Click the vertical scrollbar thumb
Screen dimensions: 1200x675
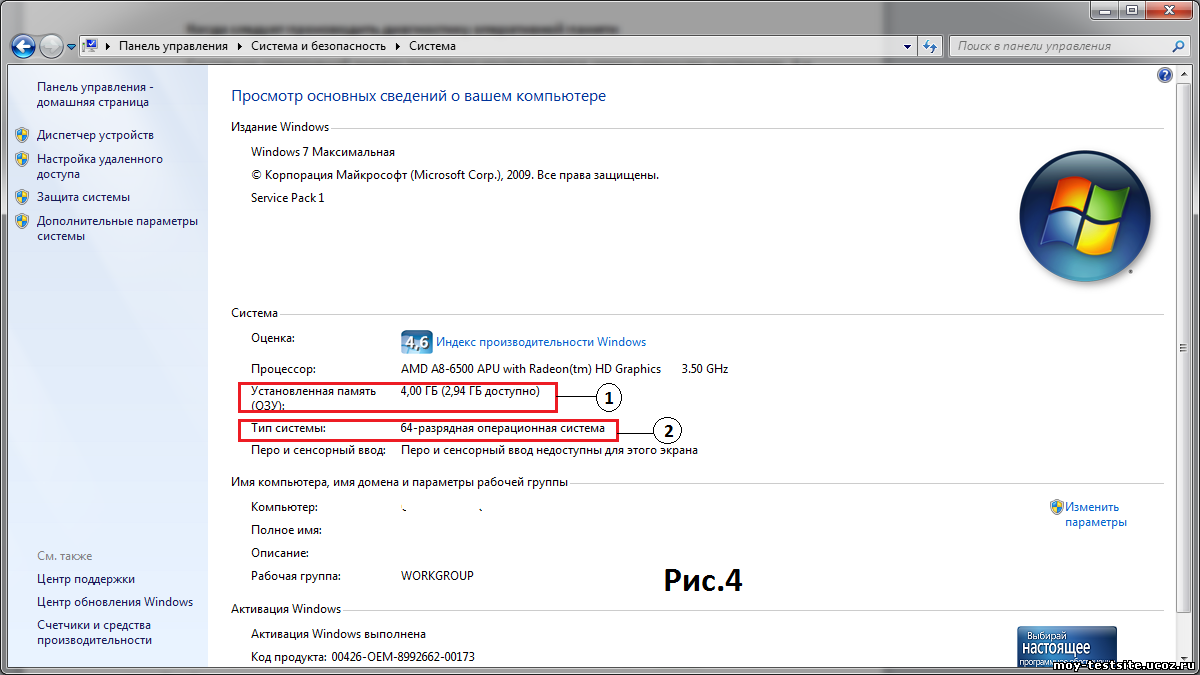click(1185, 350)
